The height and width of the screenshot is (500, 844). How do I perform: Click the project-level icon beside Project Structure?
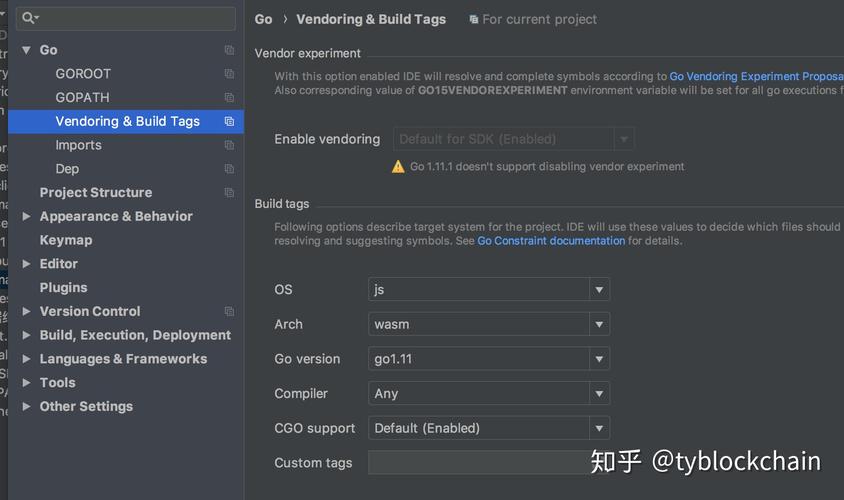pyautogui.click(x=229, y=193)
